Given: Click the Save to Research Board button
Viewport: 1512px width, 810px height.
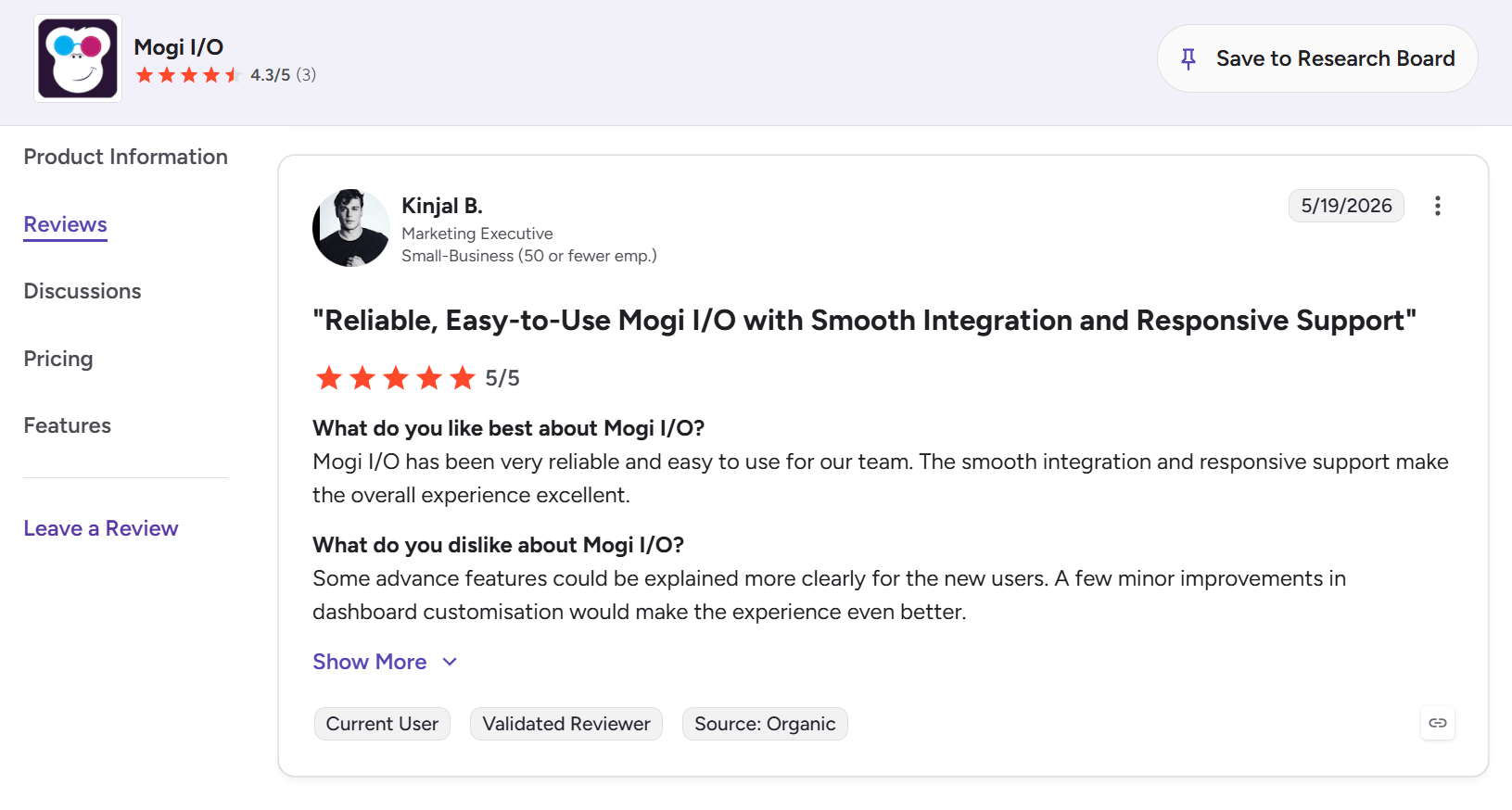Looking at the screenshot, I should pos(1317,58).
